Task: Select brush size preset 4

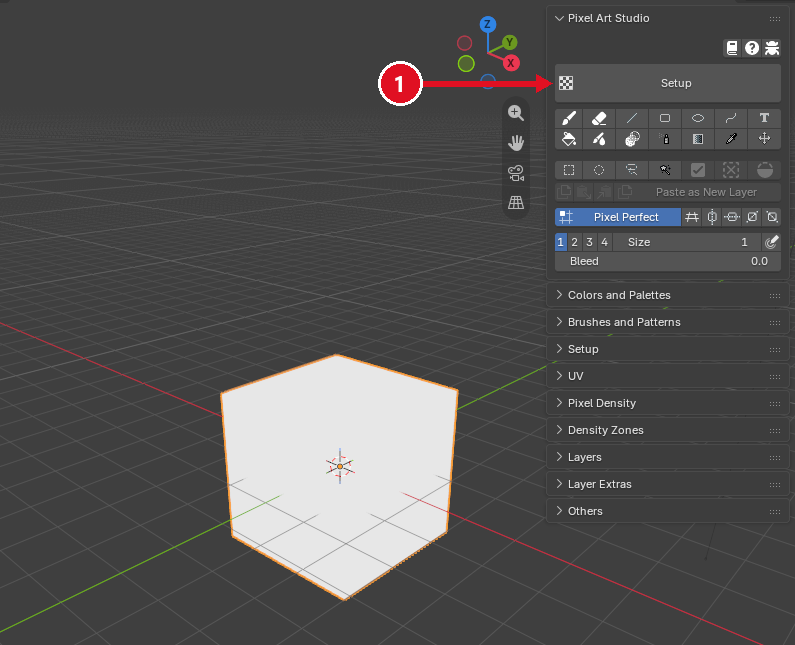Action: [604, 242]
